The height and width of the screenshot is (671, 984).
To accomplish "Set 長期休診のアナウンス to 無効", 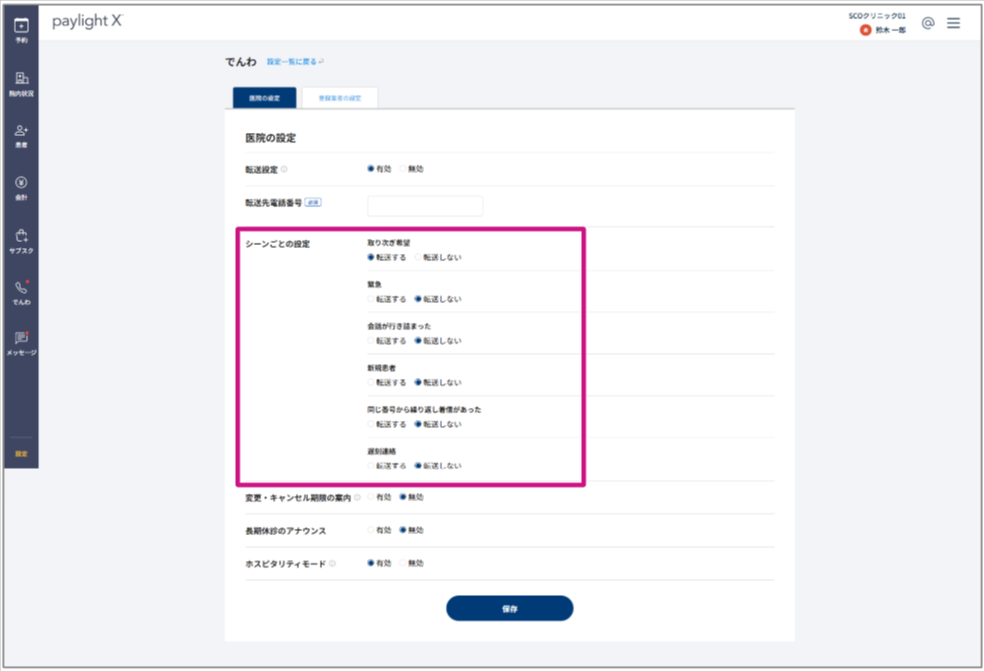I will (403, 530).
